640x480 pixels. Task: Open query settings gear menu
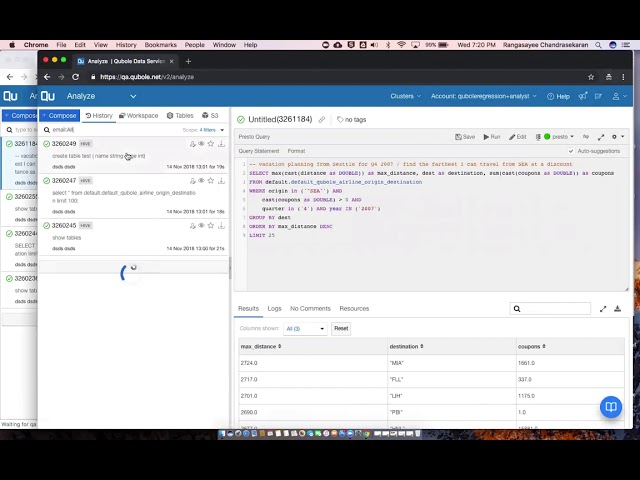618,137
